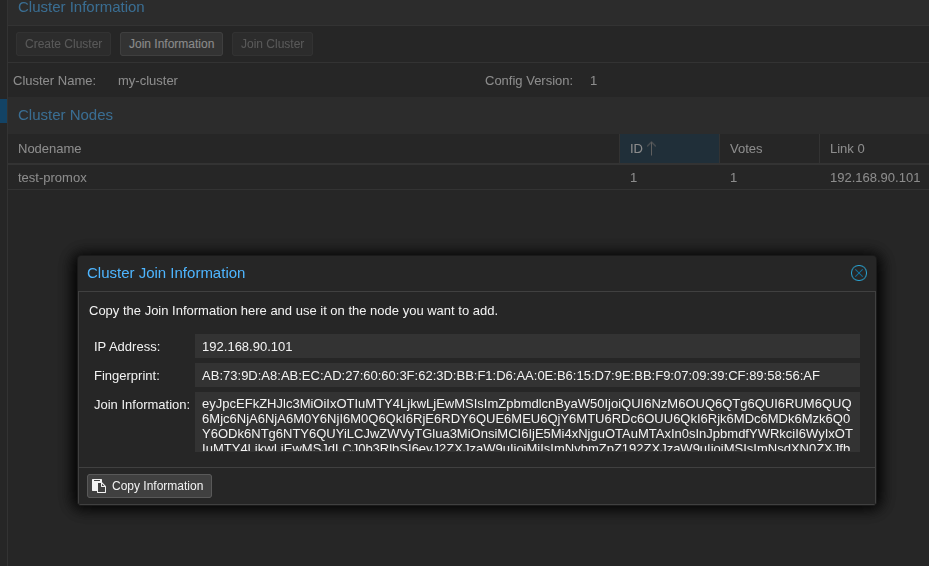This screenshot has width=929, height=566.
Task: Click the 192.168.90.101 Link 0 cell
Action: pyautogui.click(x=874, y=177)
